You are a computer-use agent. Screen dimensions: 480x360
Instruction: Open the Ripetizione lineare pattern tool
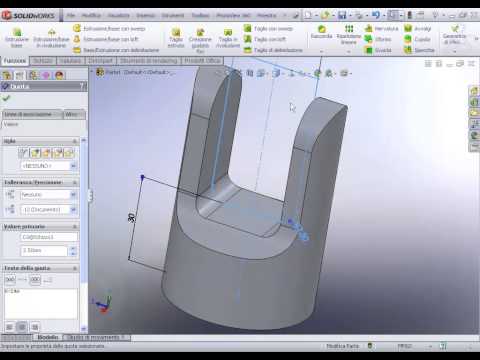coord(349,34)
